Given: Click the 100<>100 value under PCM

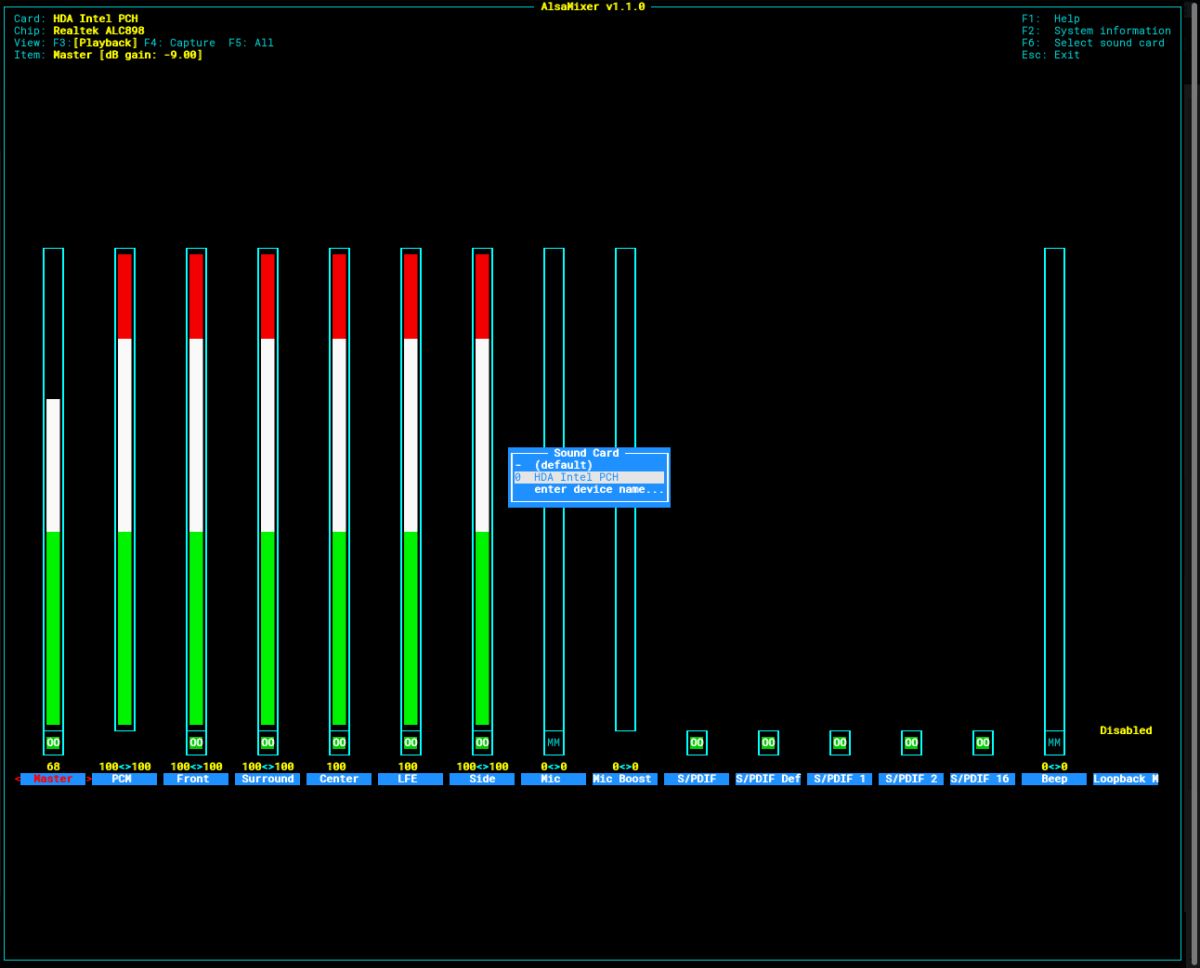Looking at the screenshot, I should click(125, 767).
